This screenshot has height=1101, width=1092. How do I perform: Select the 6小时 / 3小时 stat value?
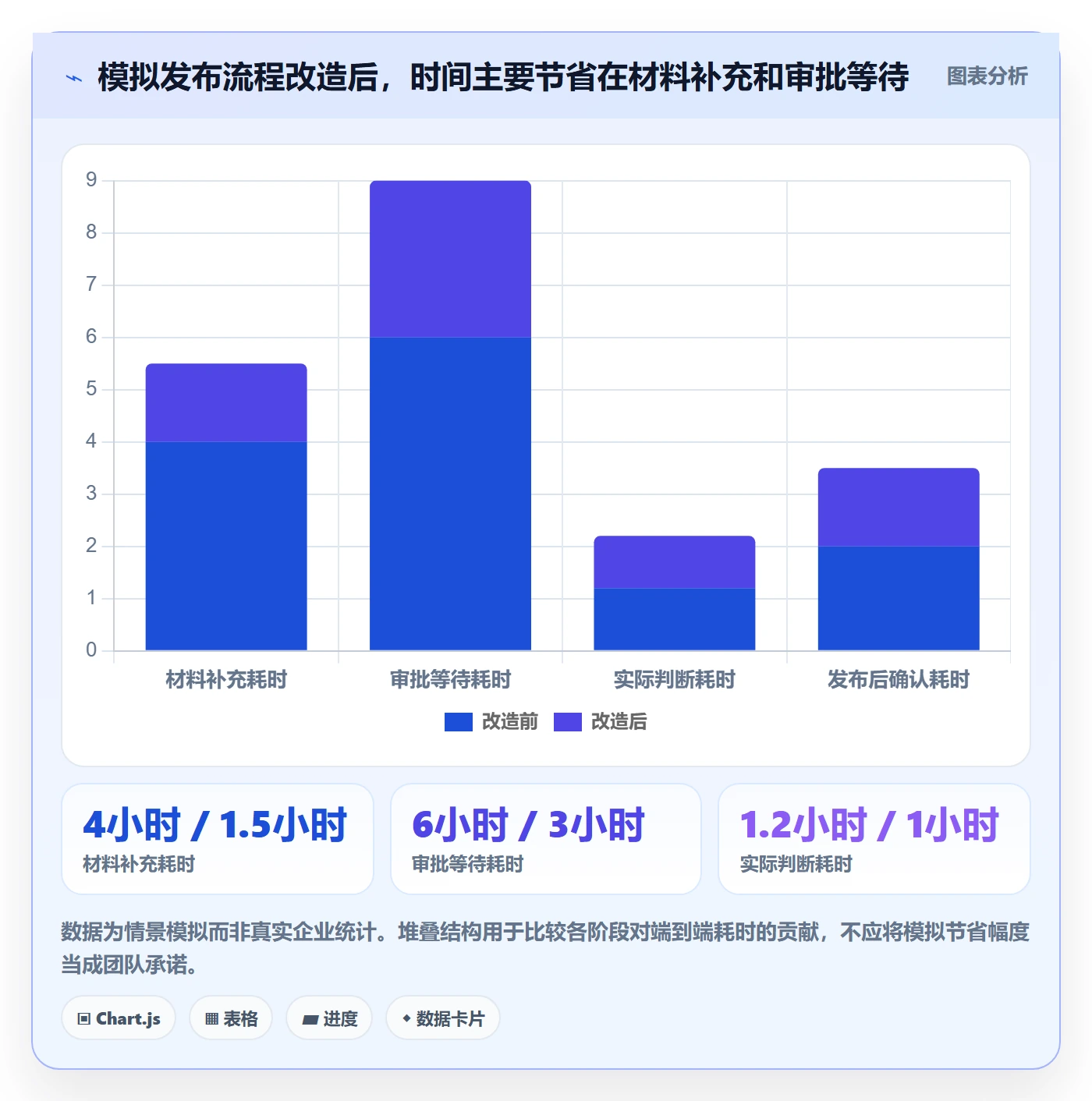(528, 825)
